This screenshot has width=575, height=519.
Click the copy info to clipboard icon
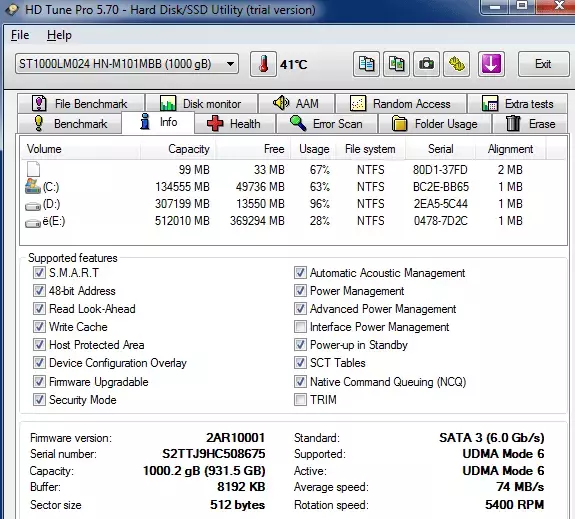[x=366, y=64]
